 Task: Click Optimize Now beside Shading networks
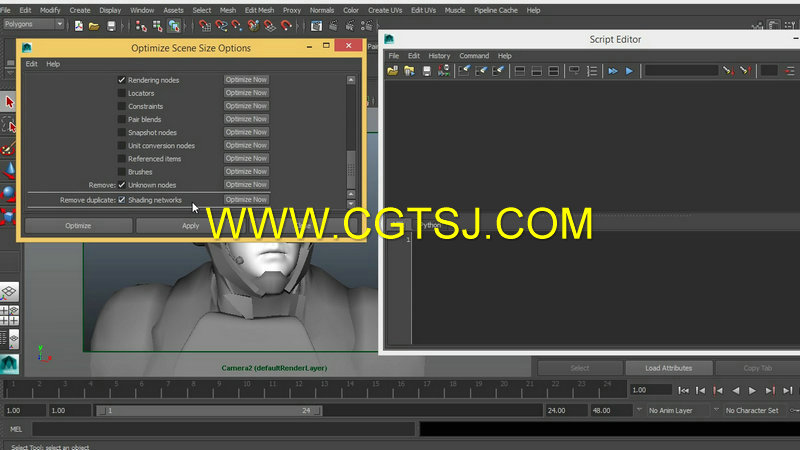[x=246, y=199]
